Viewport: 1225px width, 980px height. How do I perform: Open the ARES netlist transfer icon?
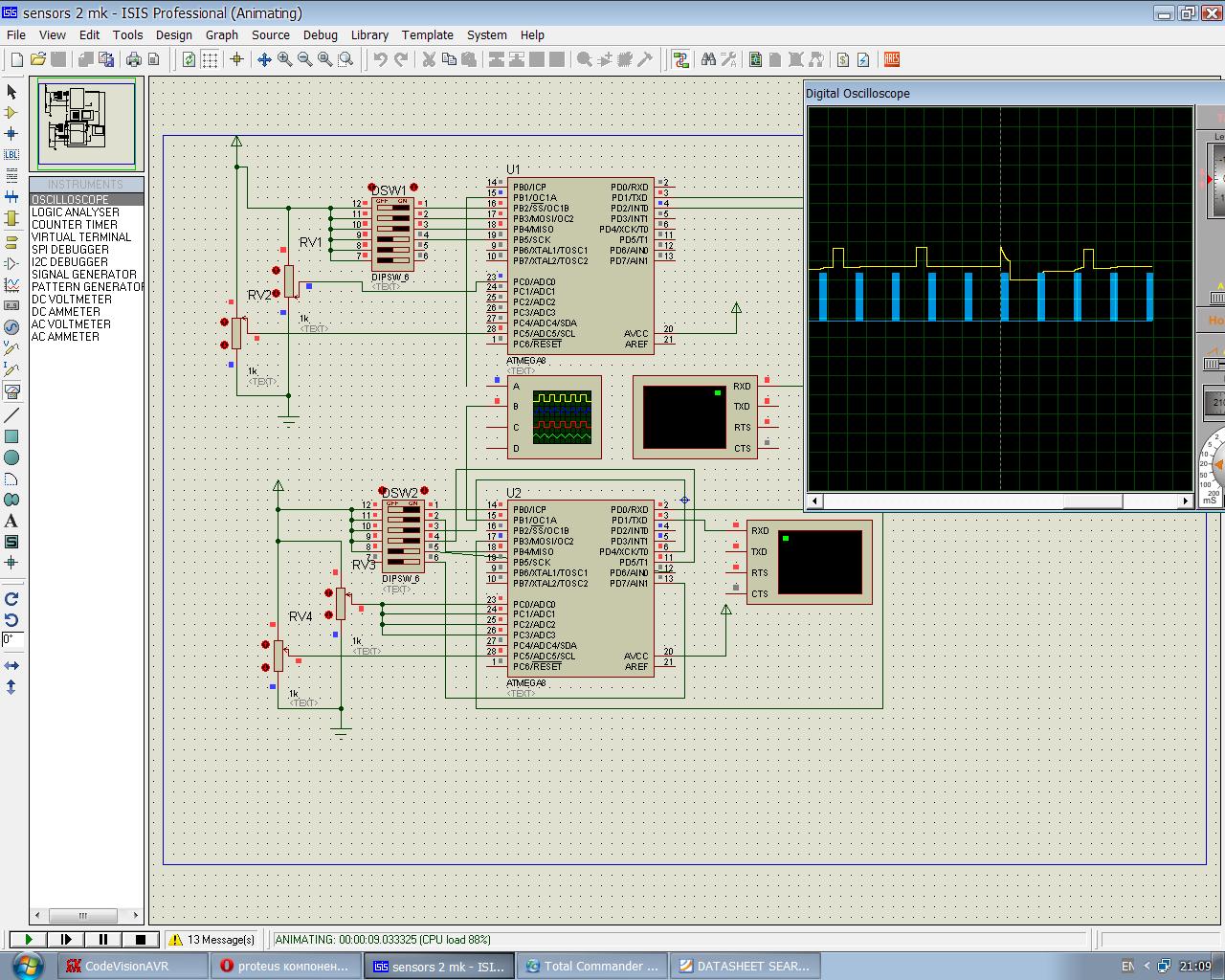tap(892, 59)
